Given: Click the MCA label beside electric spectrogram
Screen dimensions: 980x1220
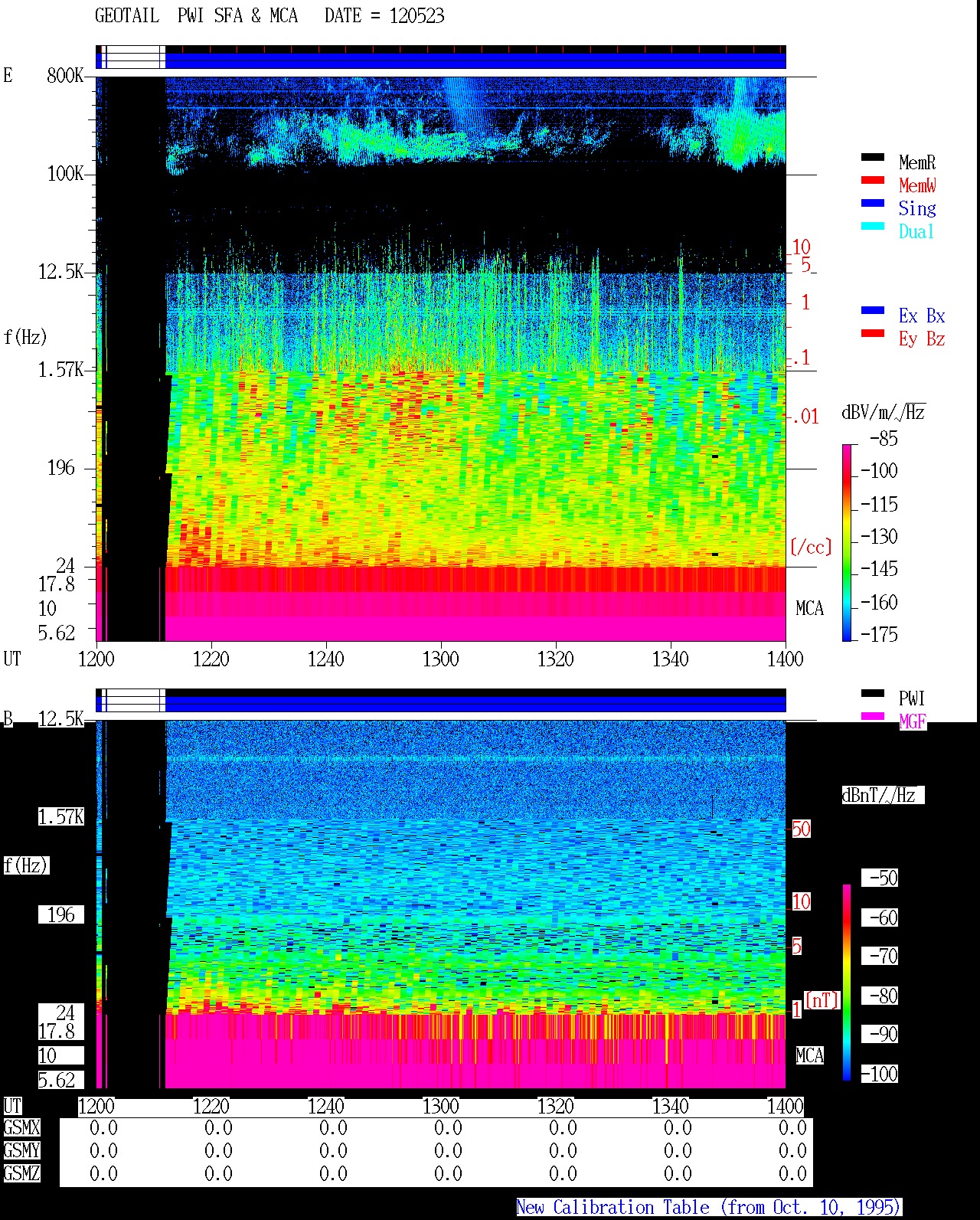Looking at the screenshot, I should (x=809, y=608).
